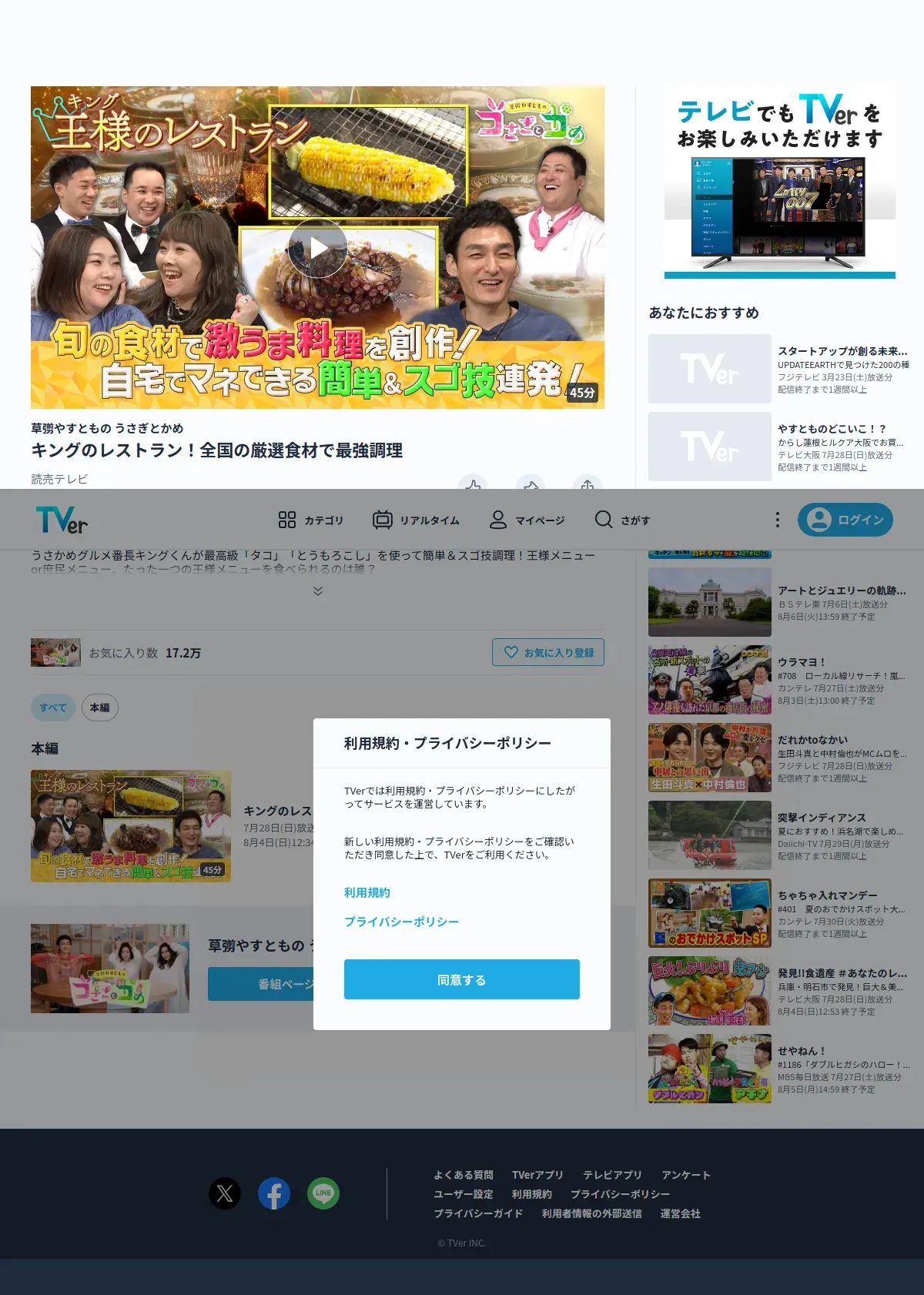The height and width of the screenshot is (1295, 924).
Task: Open the カテゴリ menu
Action: (x=310, y=520)
